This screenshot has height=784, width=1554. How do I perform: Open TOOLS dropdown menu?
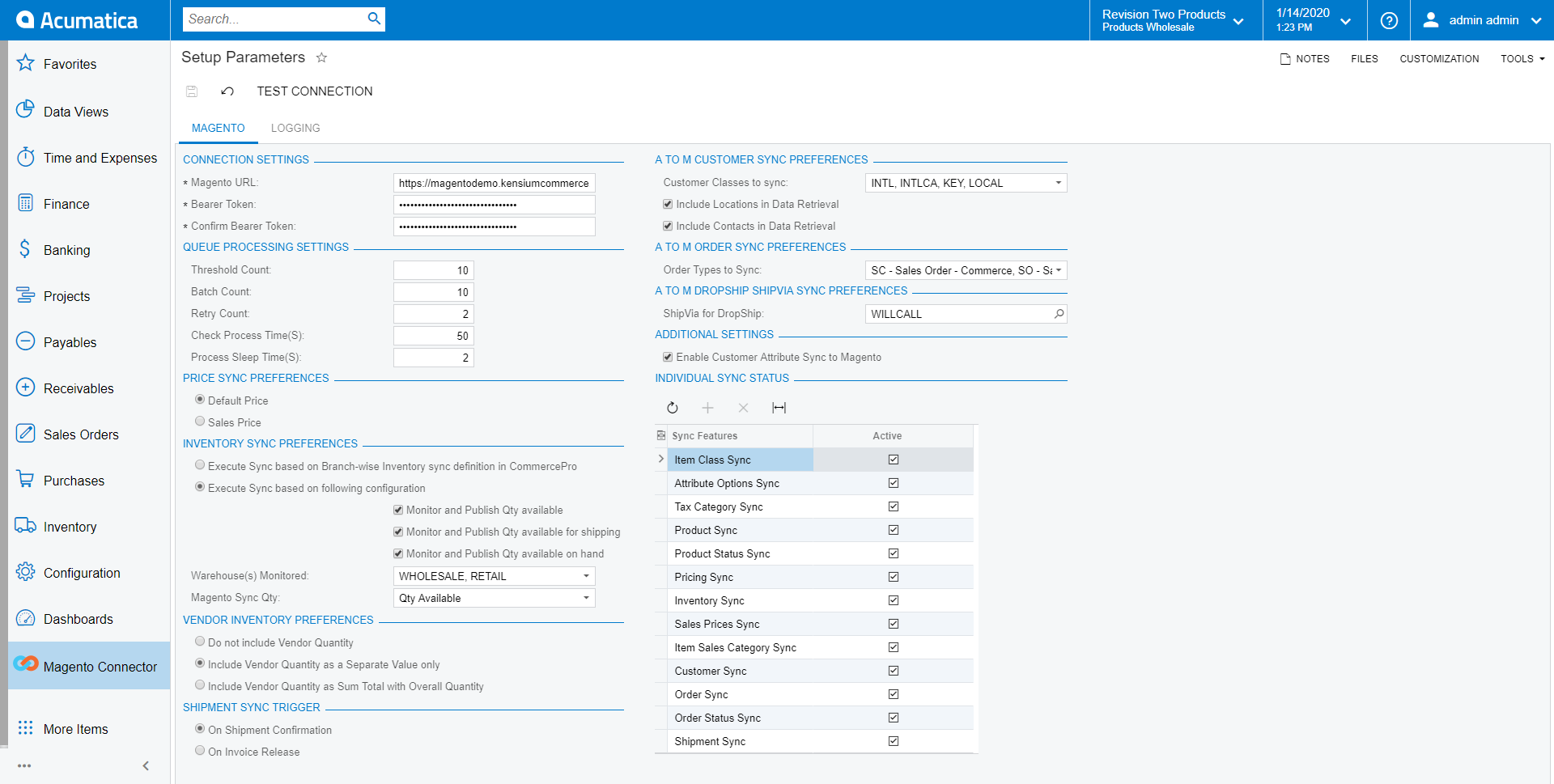(1522, 59)
